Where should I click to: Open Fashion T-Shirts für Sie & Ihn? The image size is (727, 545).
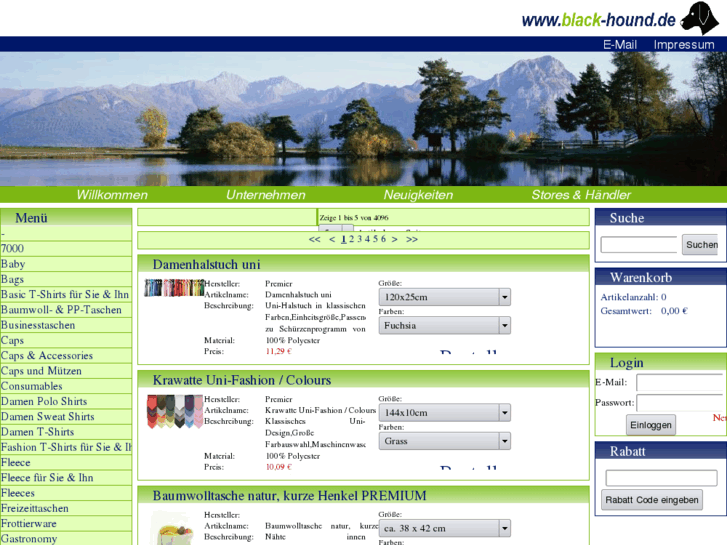pos(66,448)
